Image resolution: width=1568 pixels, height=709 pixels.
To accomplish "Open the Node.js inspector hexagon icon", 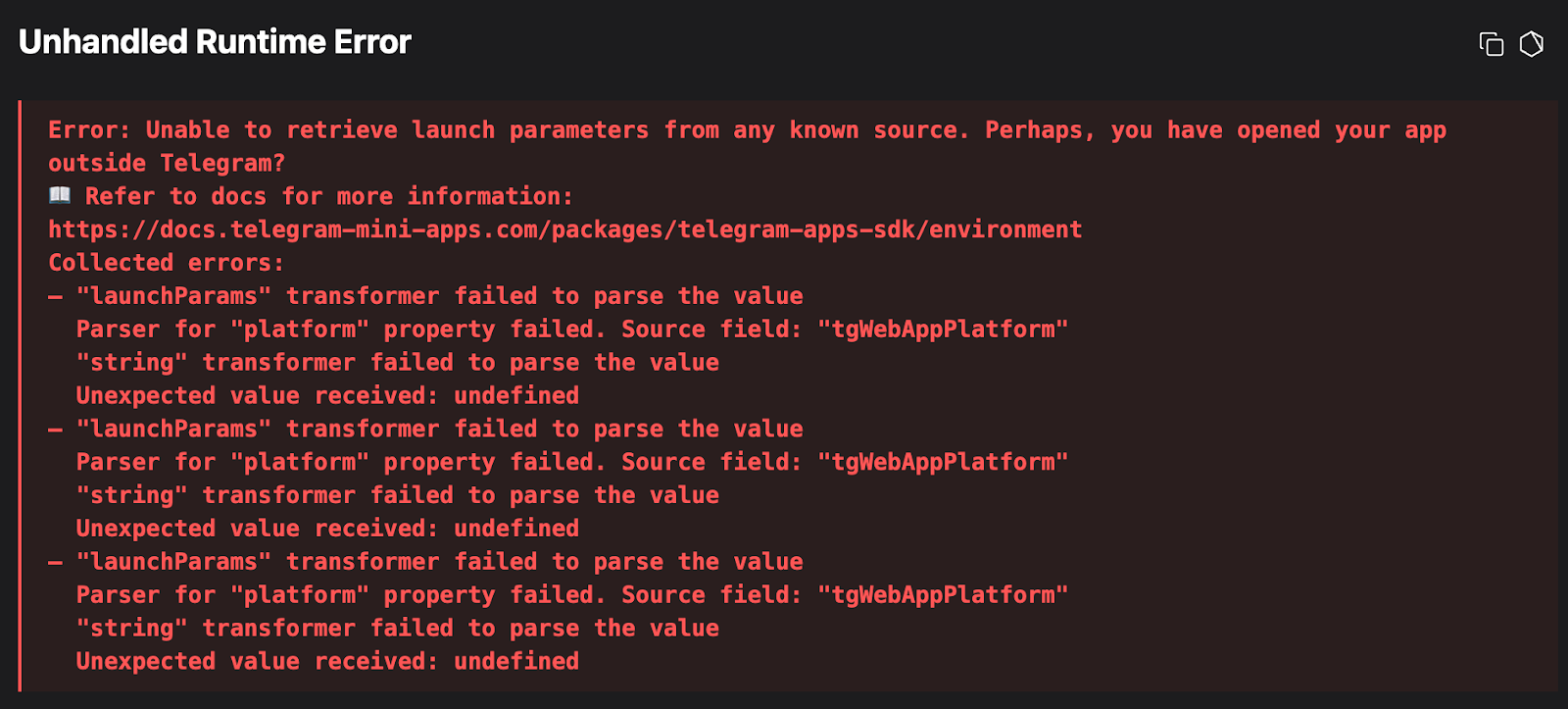I will 1531,44.
